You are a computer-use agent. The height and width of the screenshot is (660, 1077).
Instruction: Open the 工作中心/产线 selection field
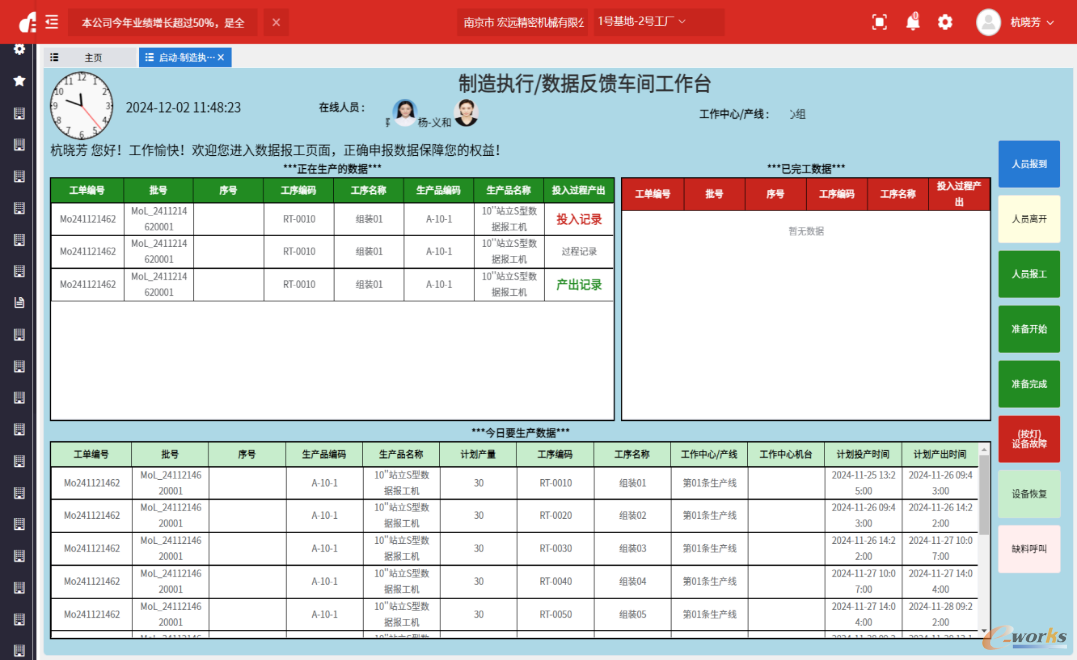point(797,113)
